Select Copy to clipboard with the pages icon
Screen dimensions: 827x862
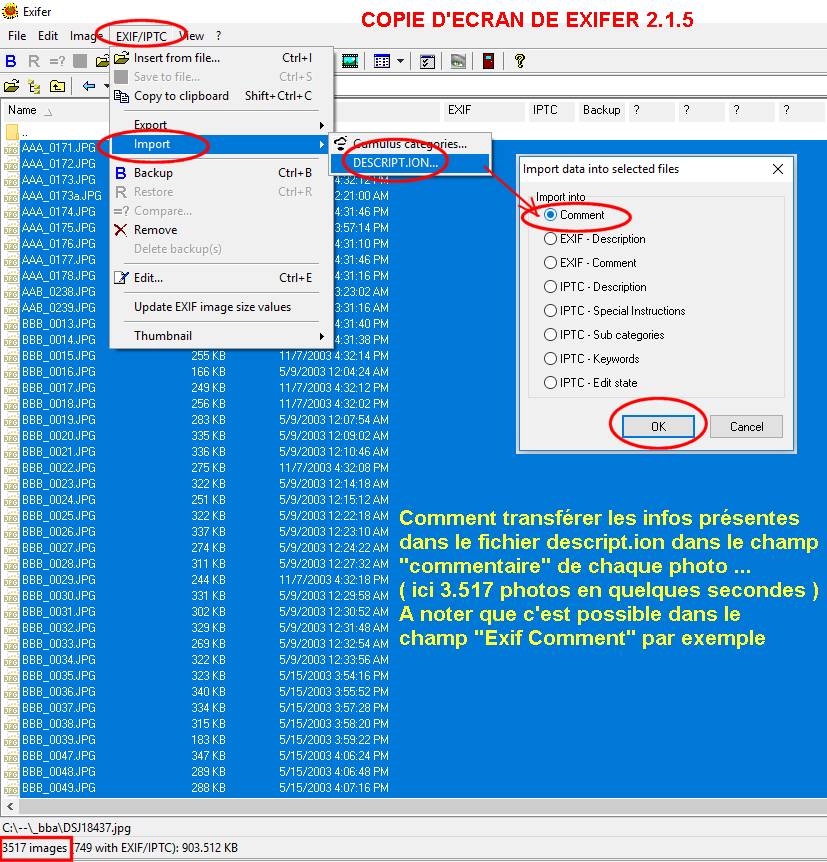pyautogui.click(x=181, y=96)
